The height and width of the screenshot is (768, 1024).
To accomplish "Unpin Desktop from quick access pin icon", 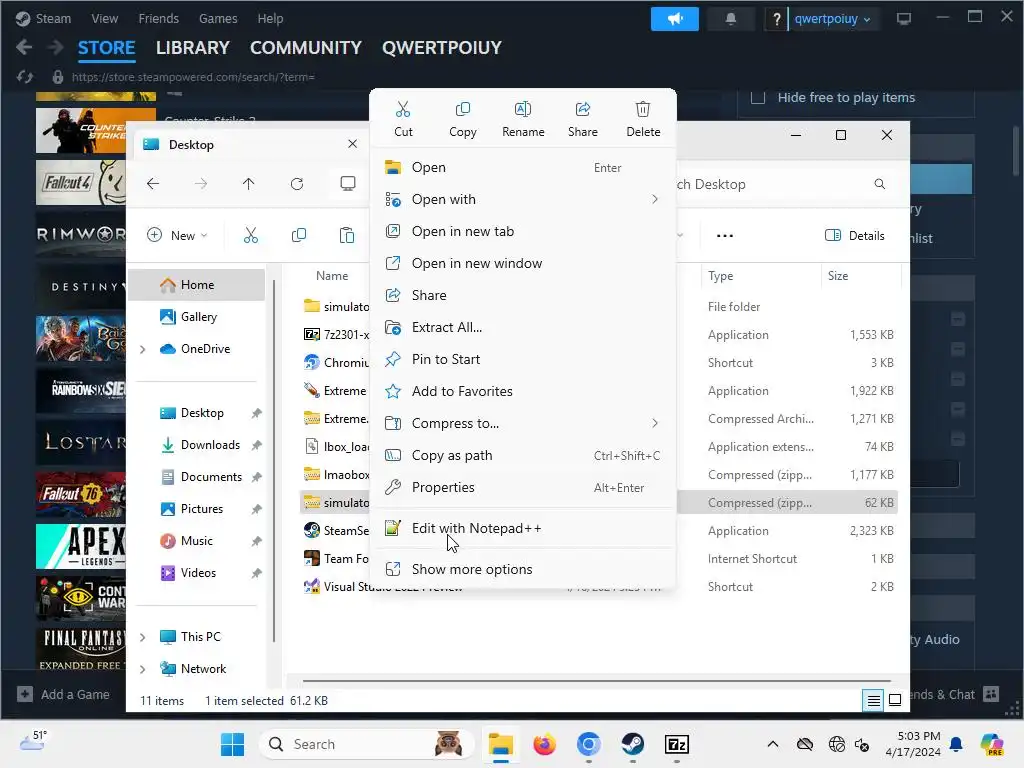I will [257, 413].
